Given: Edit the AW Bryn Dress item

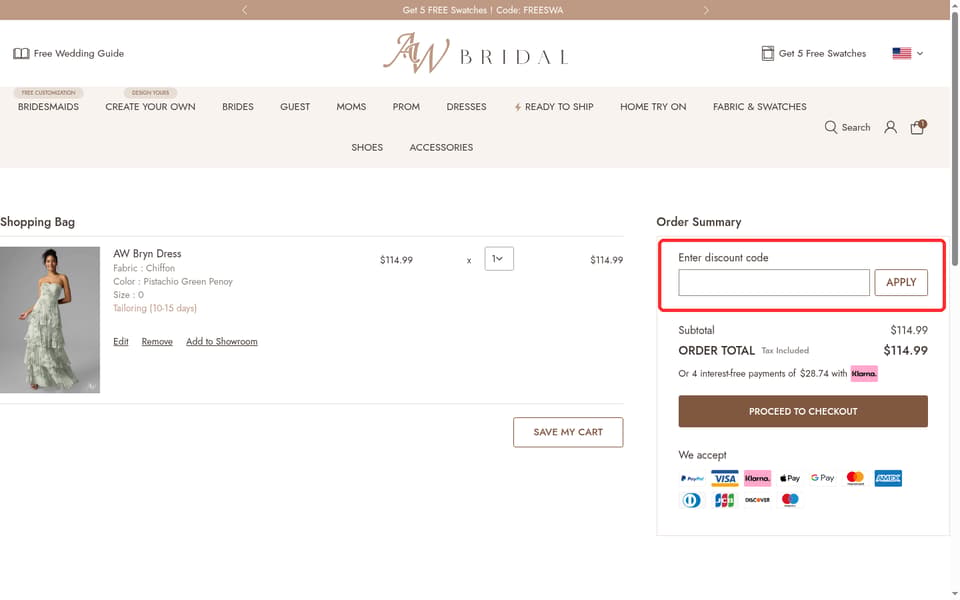Looking at the screenshot, I should point(121,342).
